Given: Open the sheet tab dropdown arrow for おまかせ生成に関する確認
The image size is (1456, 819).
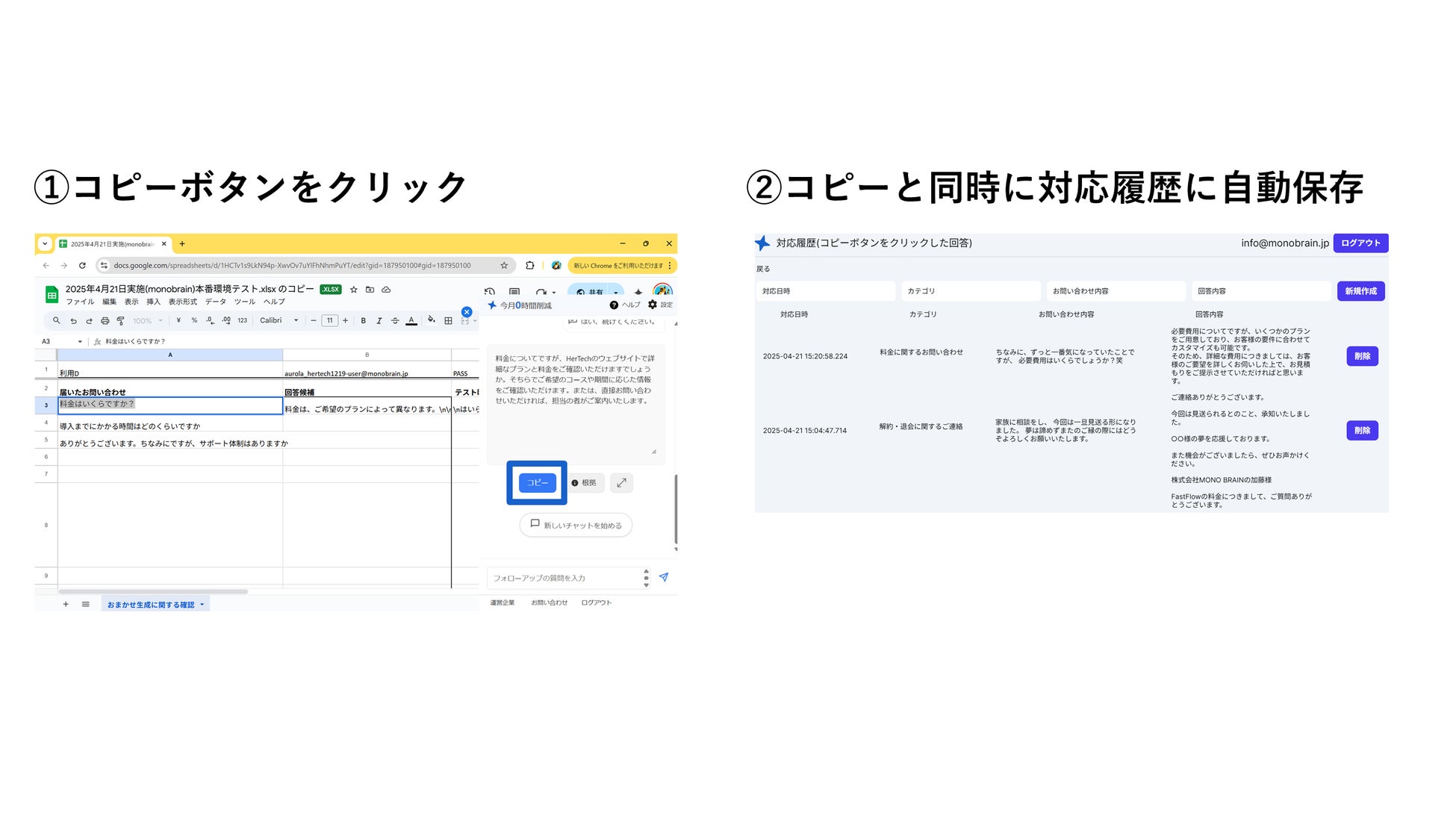Looking at the screenshot, I should pyautogui.click(x=202, y=605).
